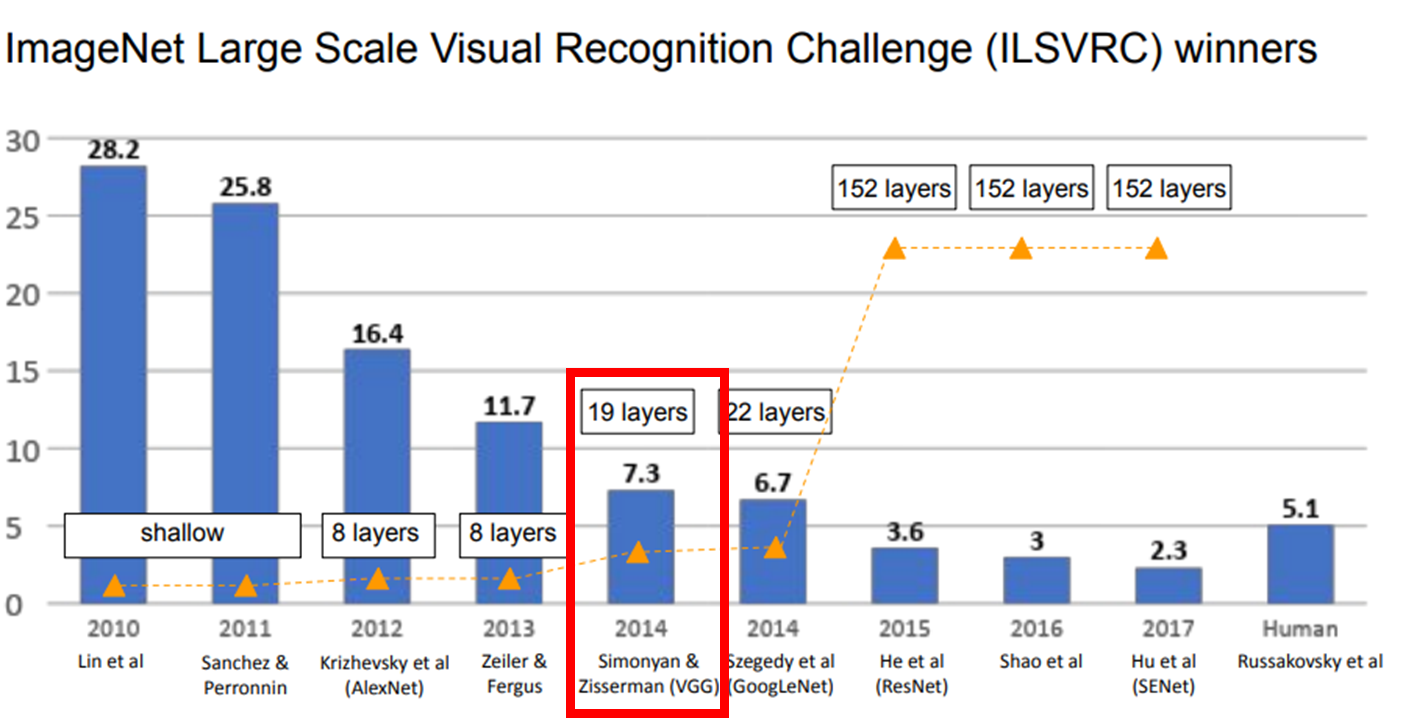Click the 25.8 value label
This screenshot has height=718, width=1403.
(244, 187)
